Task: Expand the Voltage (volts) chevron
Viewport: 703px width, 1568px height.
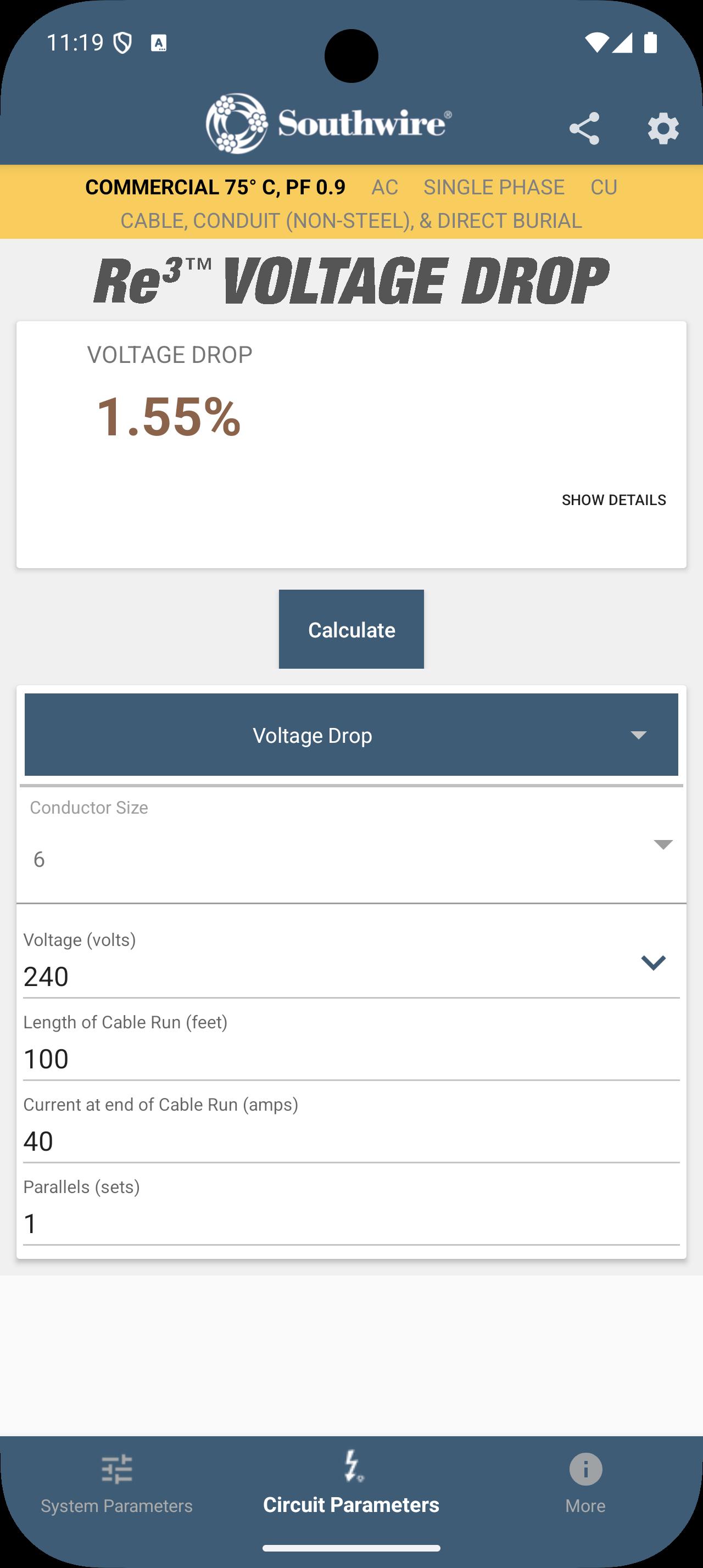Action: (653, 962)
